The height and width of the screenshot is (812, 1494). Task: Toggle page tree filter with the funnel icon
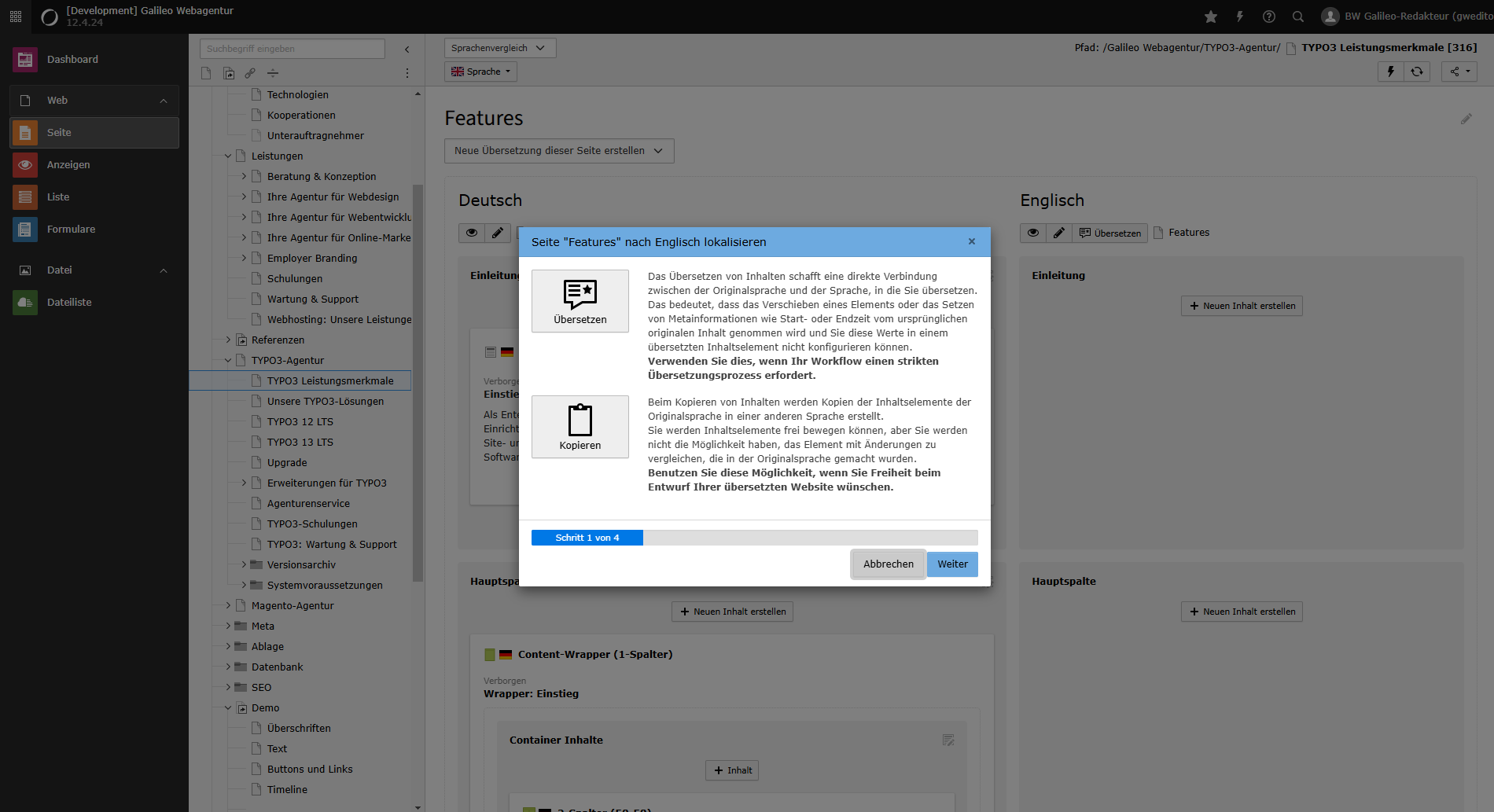tap(273, 72)
